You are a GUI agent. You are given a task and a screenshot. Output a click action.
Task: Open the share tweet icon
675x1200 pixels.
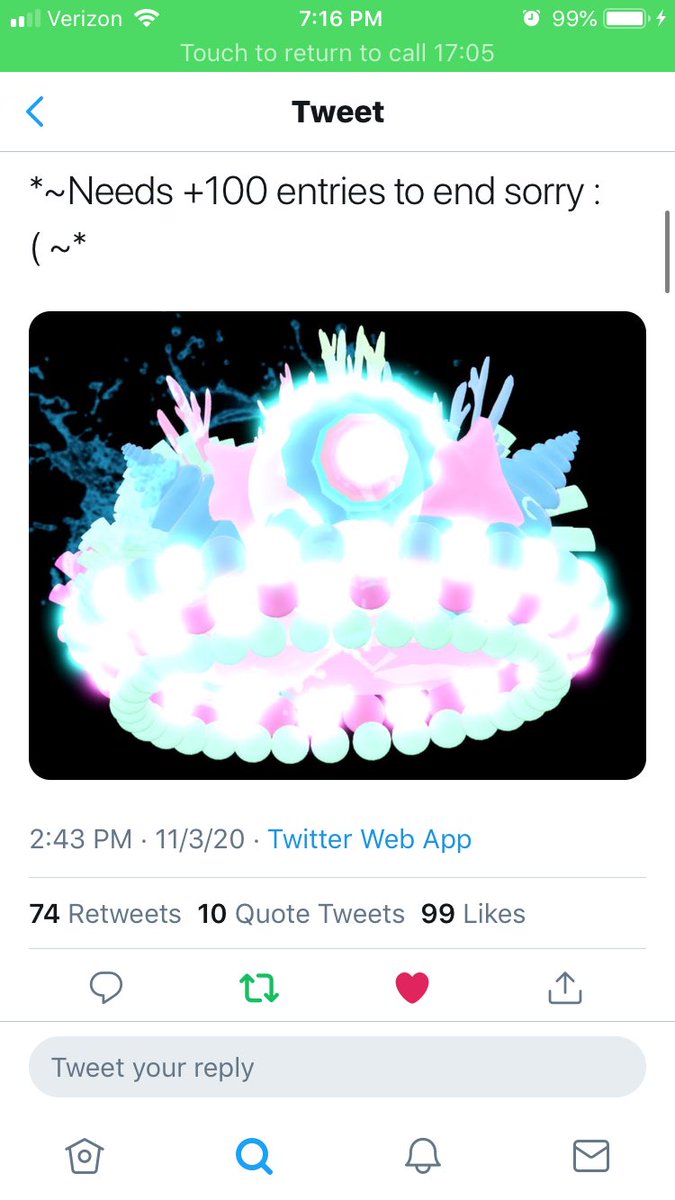[565, 987]
